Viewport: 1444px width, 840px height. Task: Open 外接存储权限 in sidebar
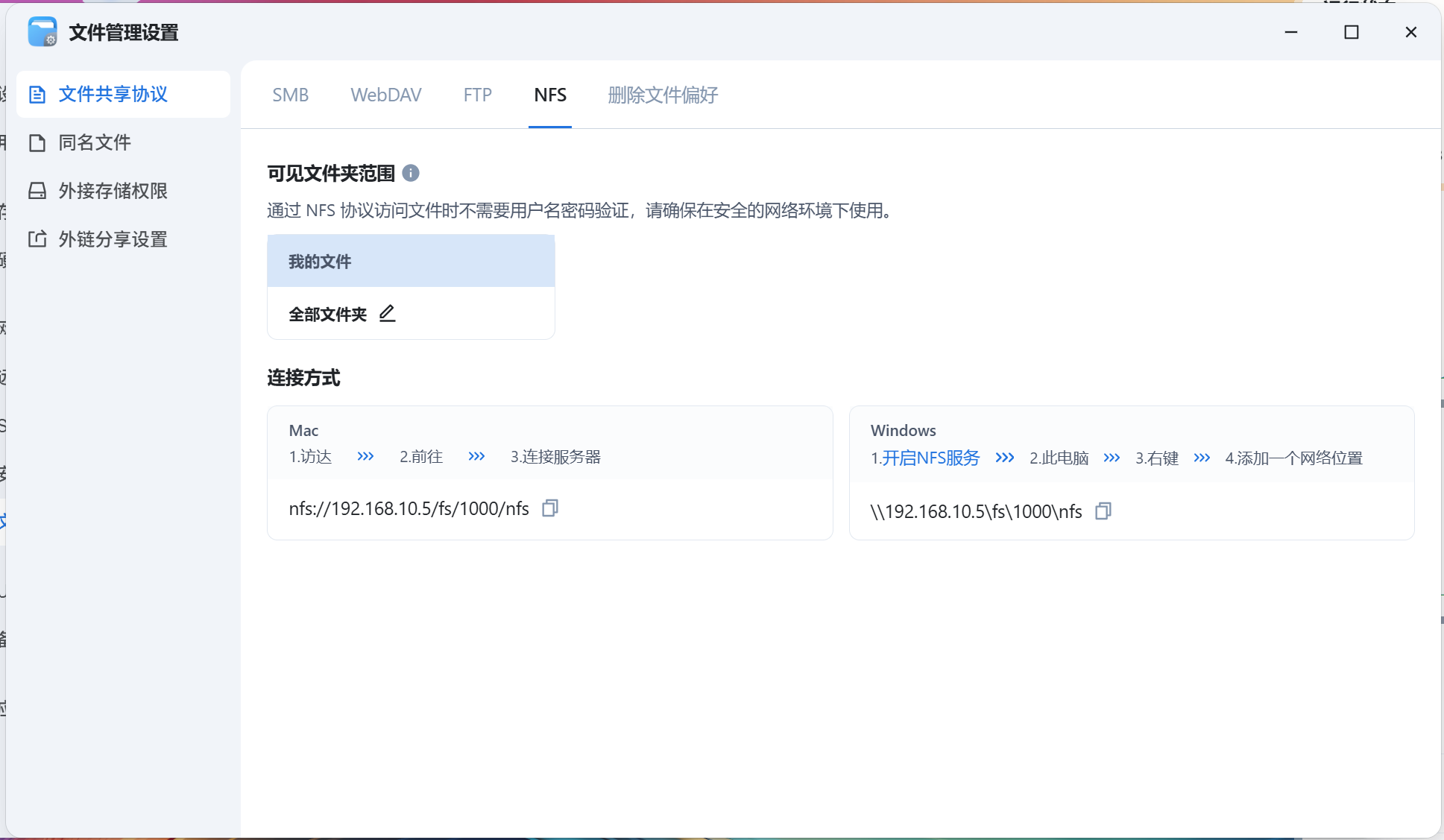pyautogui.click(x=113, y=192)
